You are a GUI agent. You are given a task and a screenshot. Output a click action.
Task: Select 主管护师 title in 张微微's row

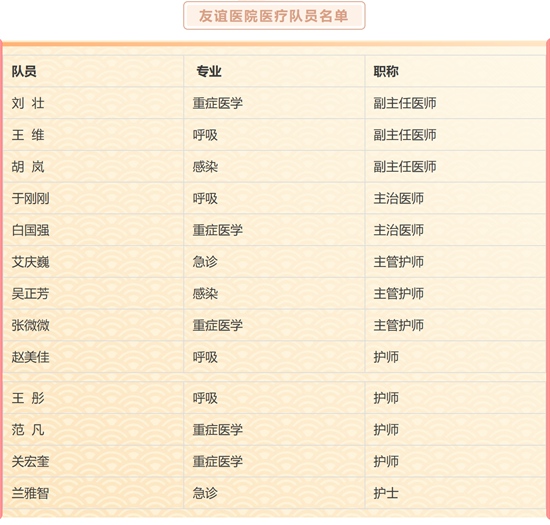pos(398,325)
